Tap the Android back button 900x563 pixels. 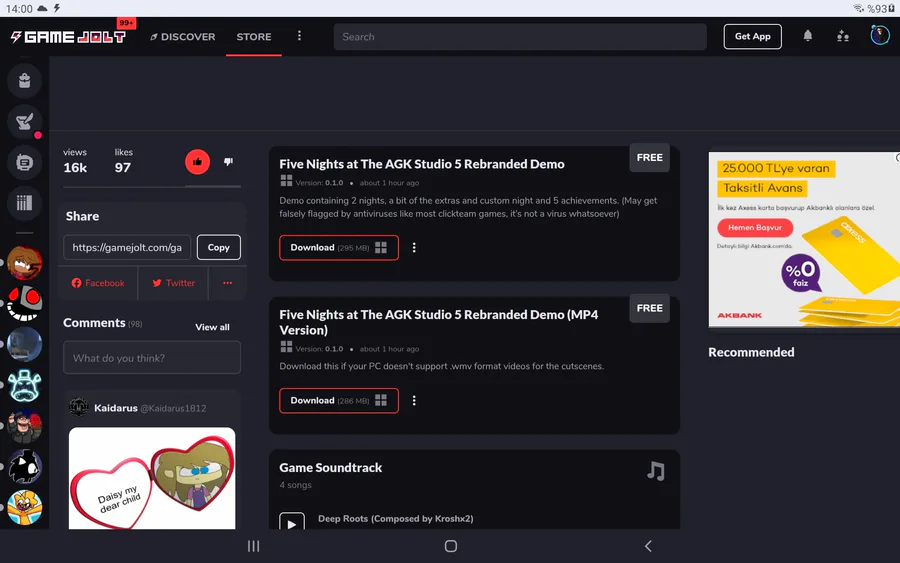(648, 546)
